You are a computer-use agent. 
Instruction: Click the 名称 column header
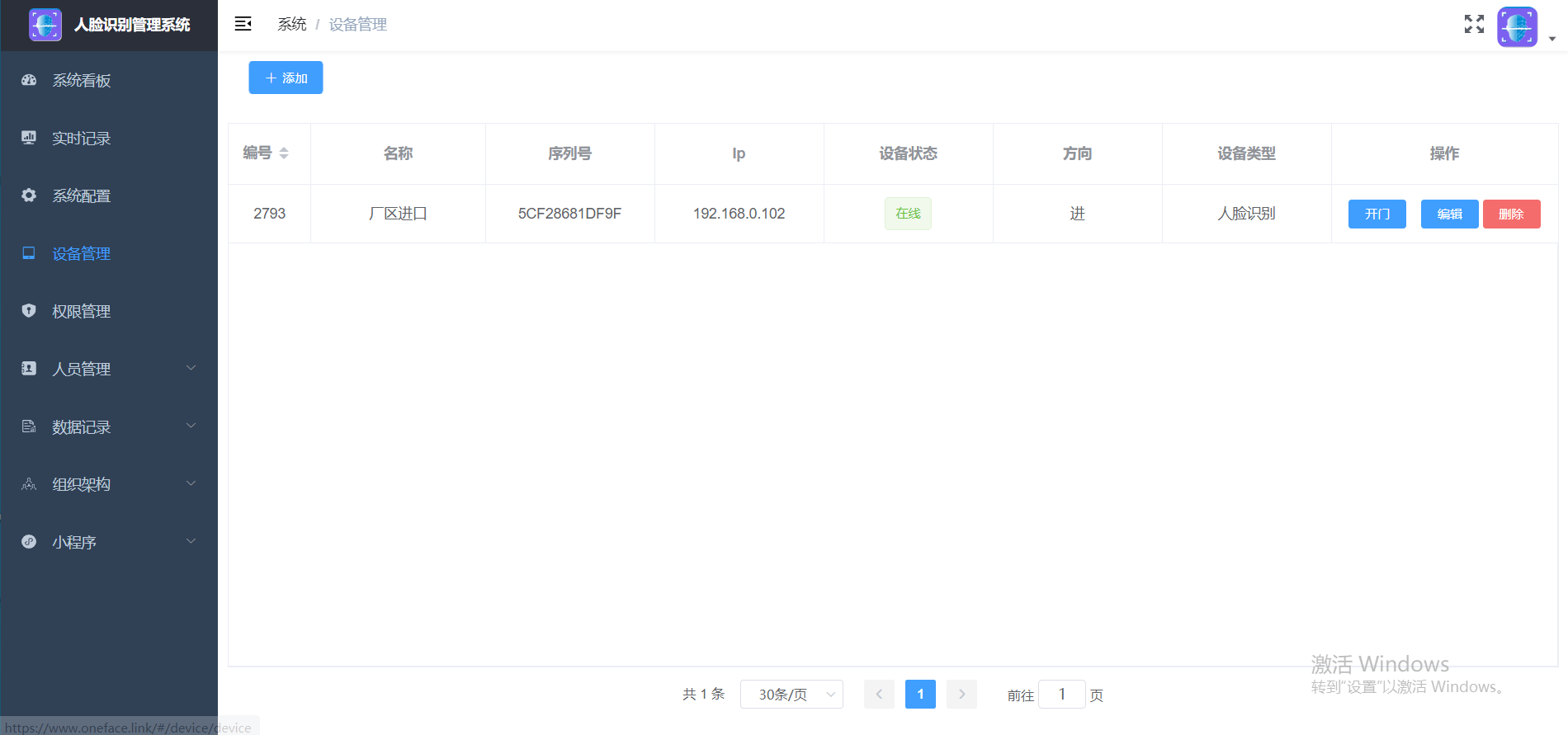[398, 153]
